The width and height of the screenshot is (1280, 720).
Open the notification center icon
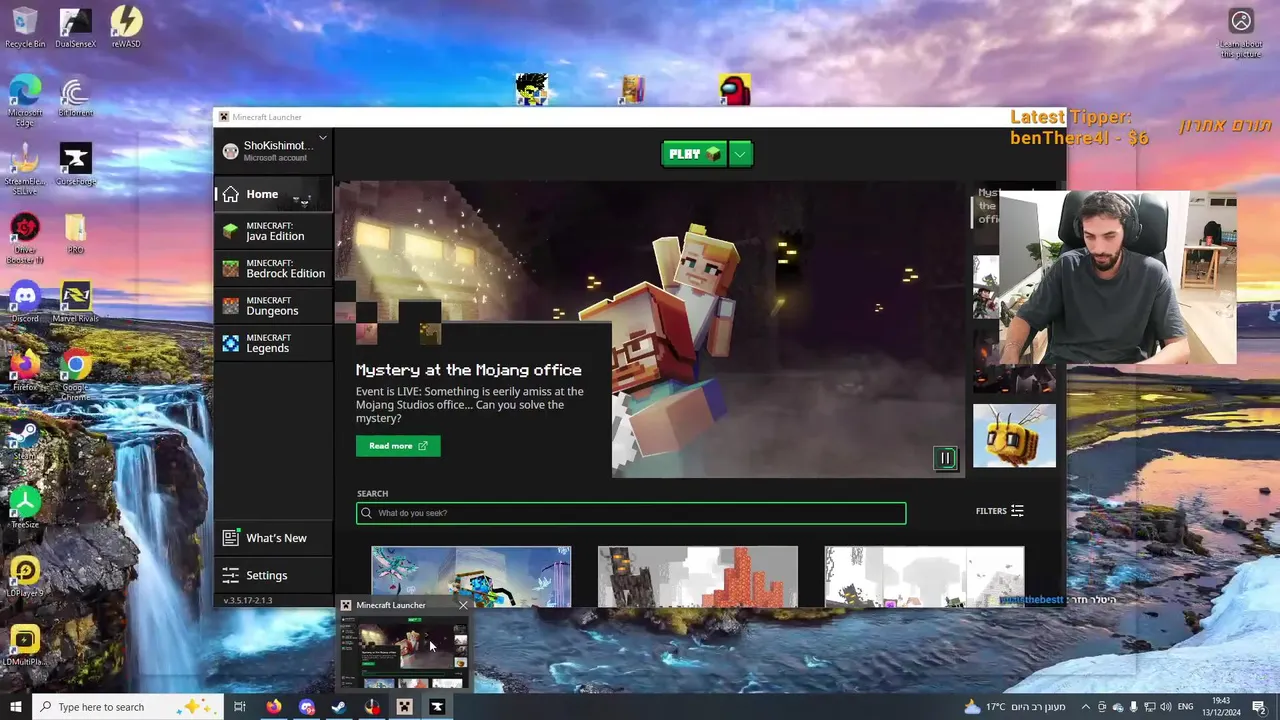1260,707
